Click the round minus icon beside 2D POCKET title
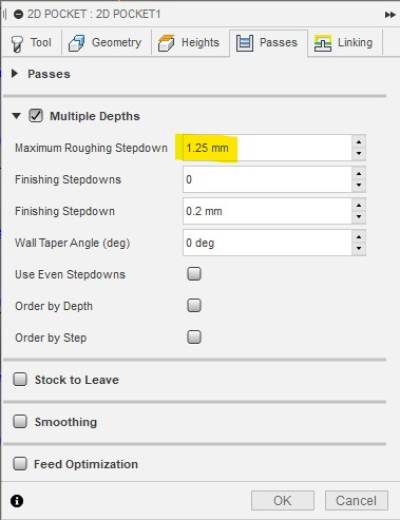Viewport: 400px width, 520px height. coord(18,14)
